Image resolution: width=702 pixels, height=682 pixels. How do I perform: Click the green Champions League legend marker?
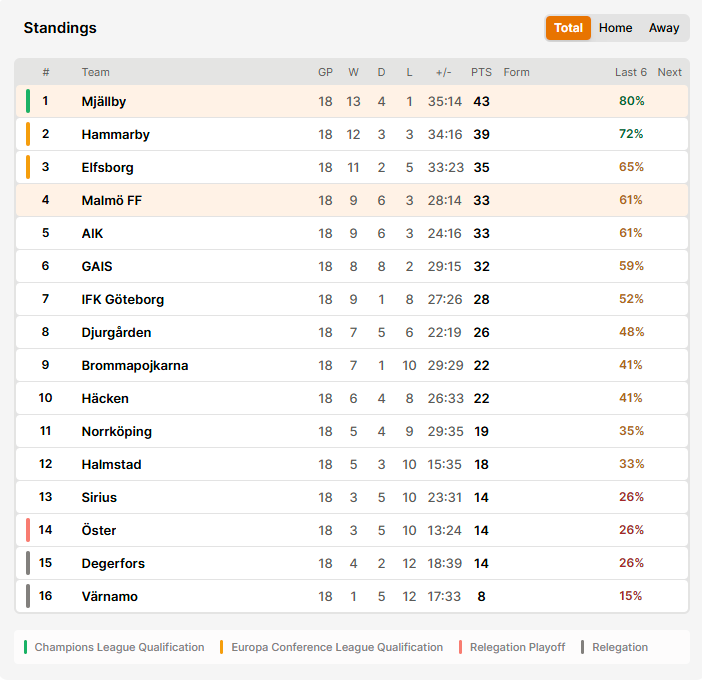pos(26,647)
